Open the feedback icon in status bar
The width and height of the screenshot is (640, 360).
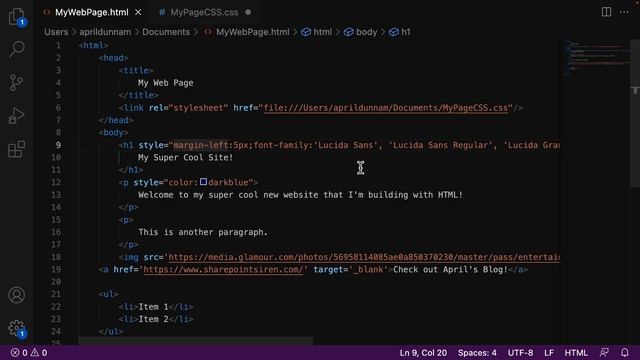pyautogui.click(x=604, y=352)
